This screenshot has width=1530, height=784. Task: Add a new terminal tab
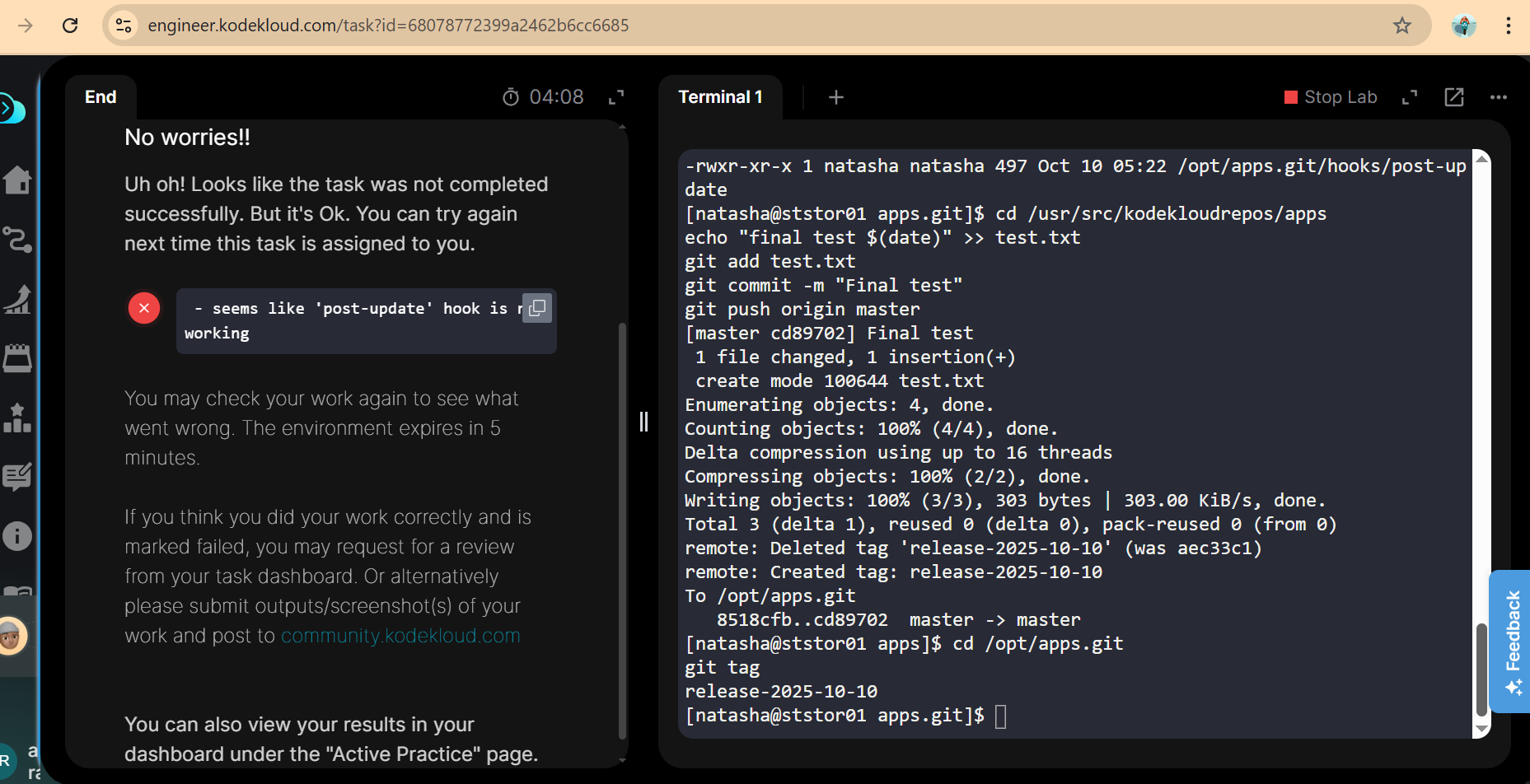point(836,97)
